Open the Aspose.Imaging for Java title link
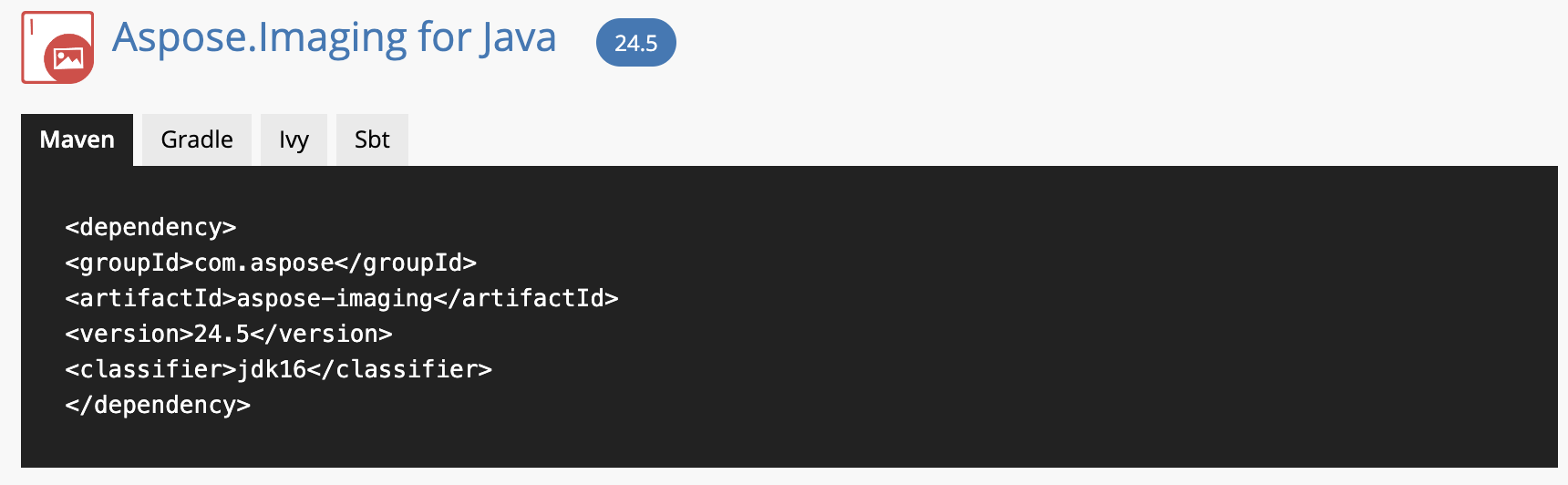 (x=334, y=38)
